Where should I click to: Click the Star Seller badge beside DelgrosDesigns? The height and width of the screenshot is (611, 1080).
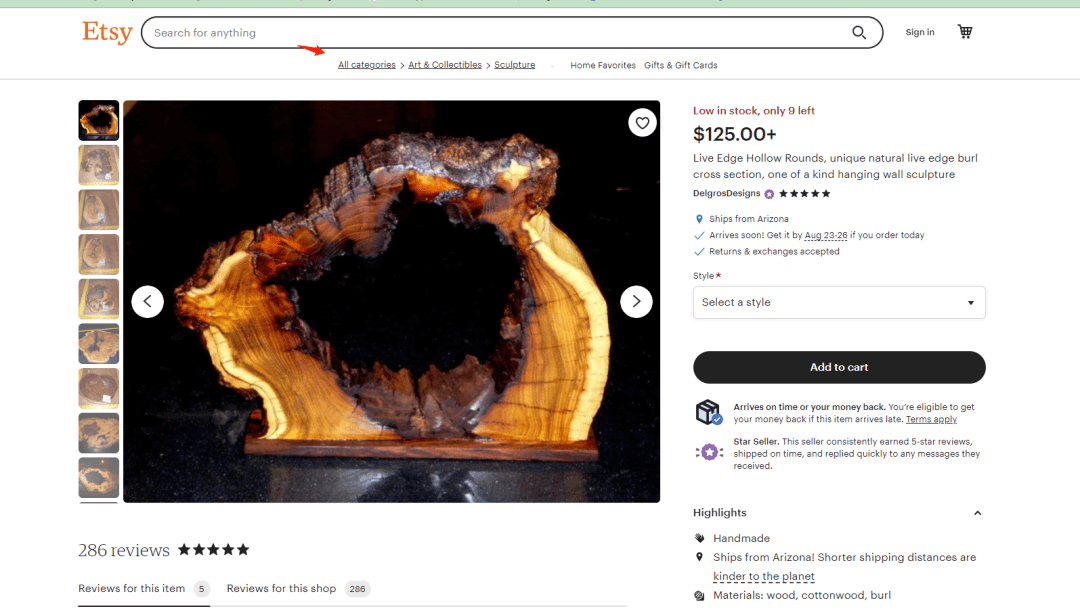(769, 194)
